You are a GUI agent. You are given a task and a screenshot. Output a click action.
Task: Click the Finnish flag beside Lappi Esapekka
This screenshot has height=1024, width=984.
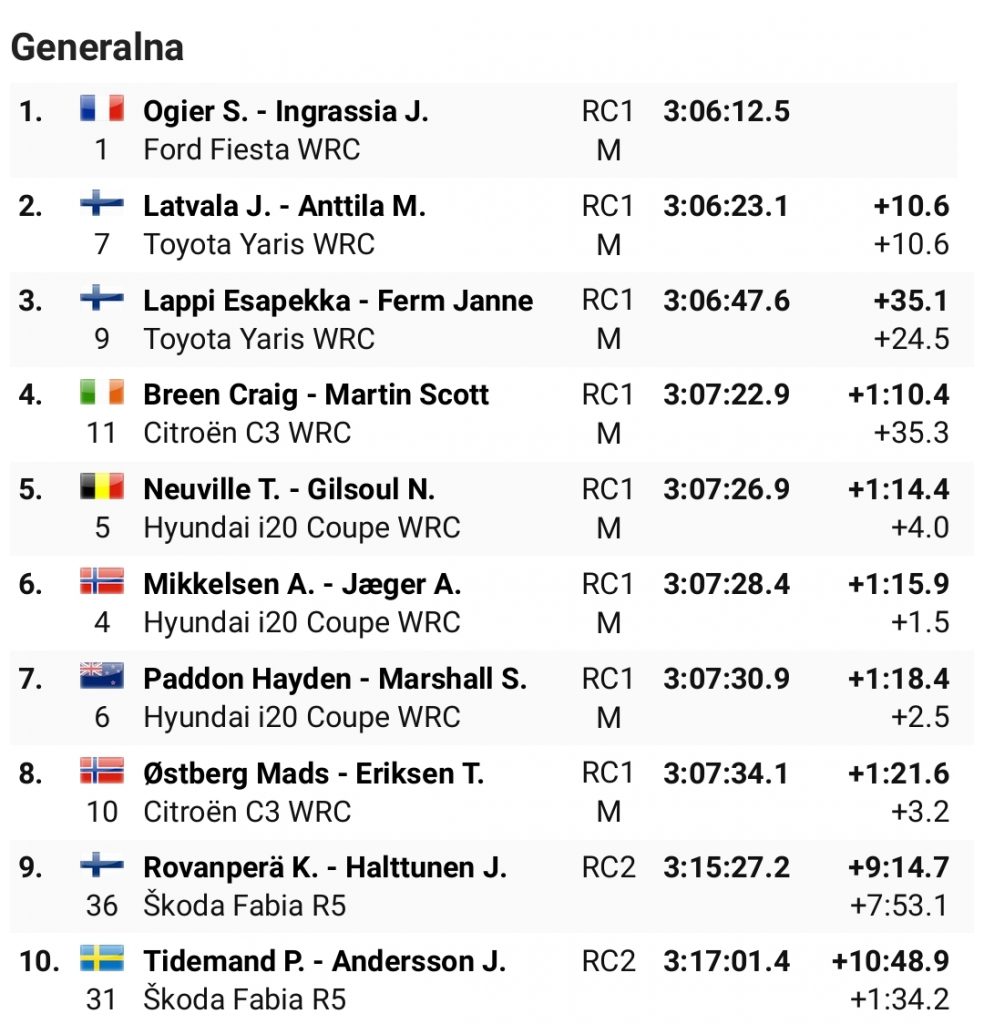(102, 297)
